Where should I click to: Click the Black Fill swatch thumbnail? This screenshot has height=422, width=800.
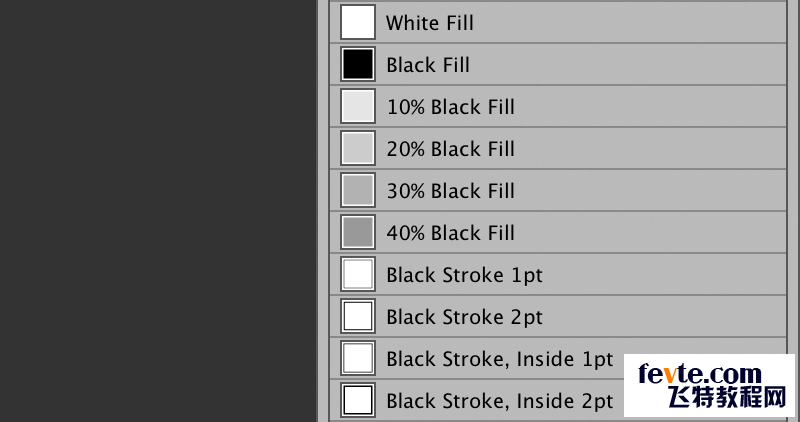coord(358,64)
